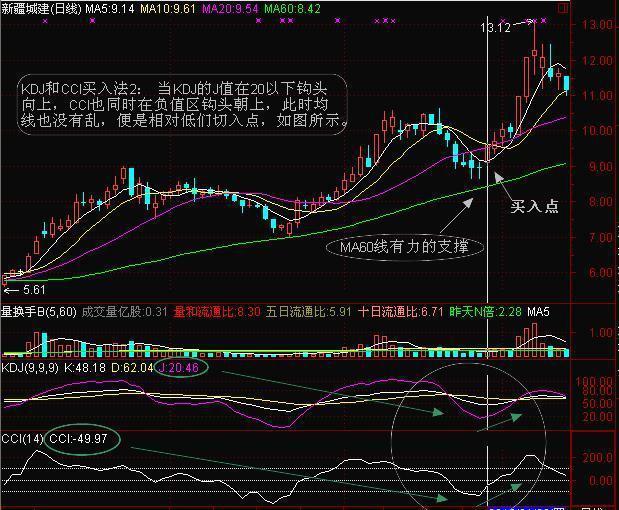The height and width of the screenshot is (510, 619).
Task: Click the 200.0 CCI axis value
Action: (x=597, y=458)
